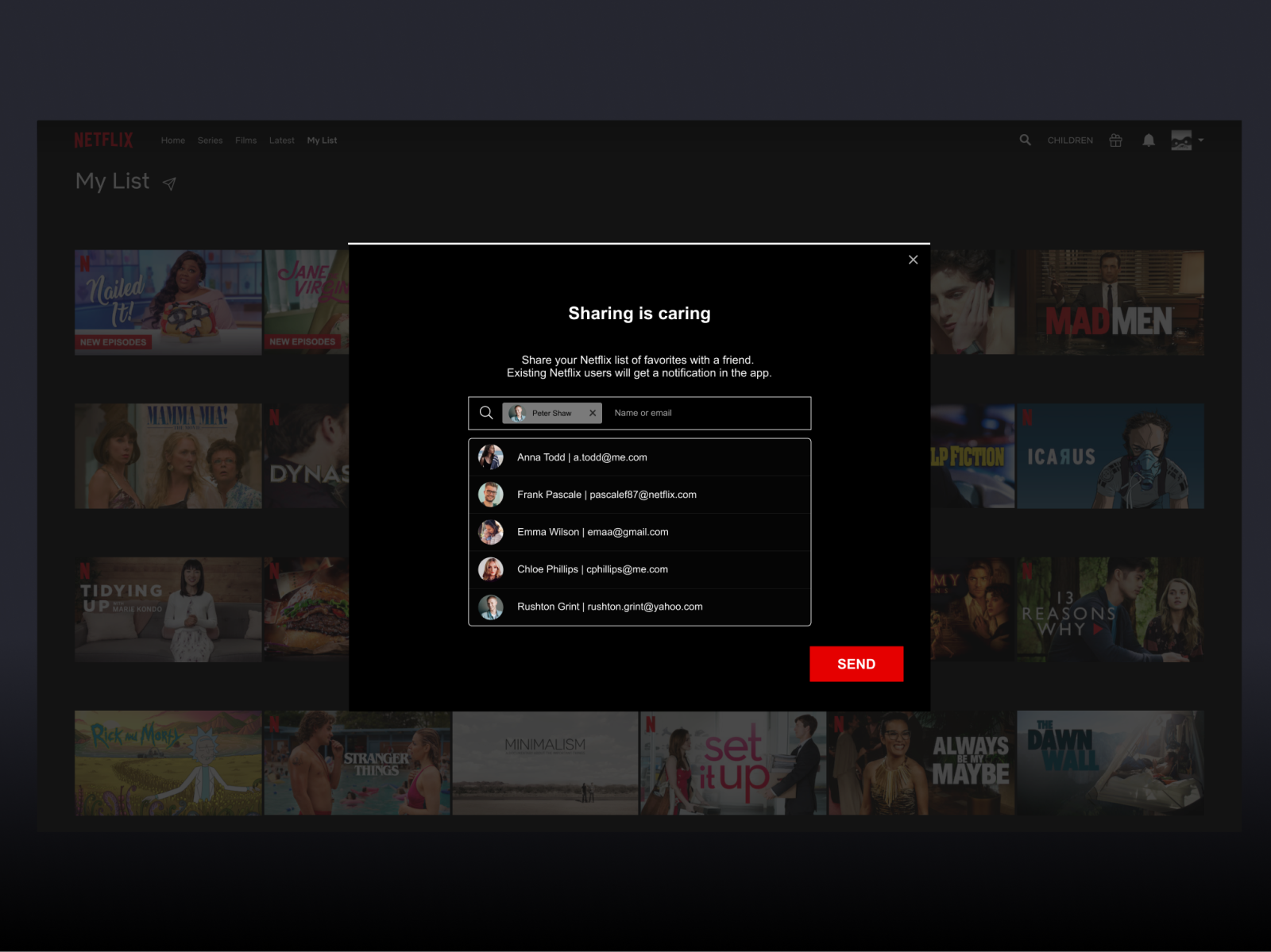Choose Emma Wilson contact
The image size is (1271, 952).
click(x=639, y=532)
